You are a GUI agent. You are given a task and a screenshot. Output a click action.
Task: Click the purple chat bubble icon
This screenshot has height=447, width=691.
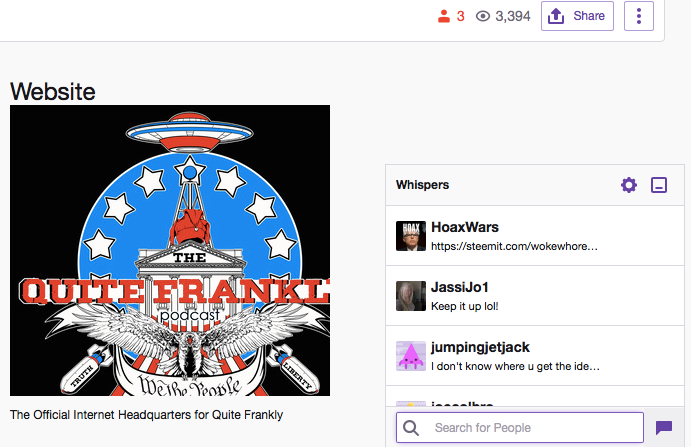tap(664, 428)
